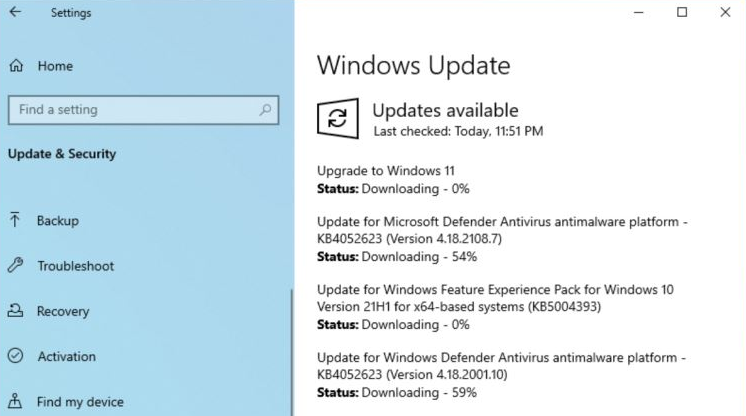Close the Settings window

(725, 12)
